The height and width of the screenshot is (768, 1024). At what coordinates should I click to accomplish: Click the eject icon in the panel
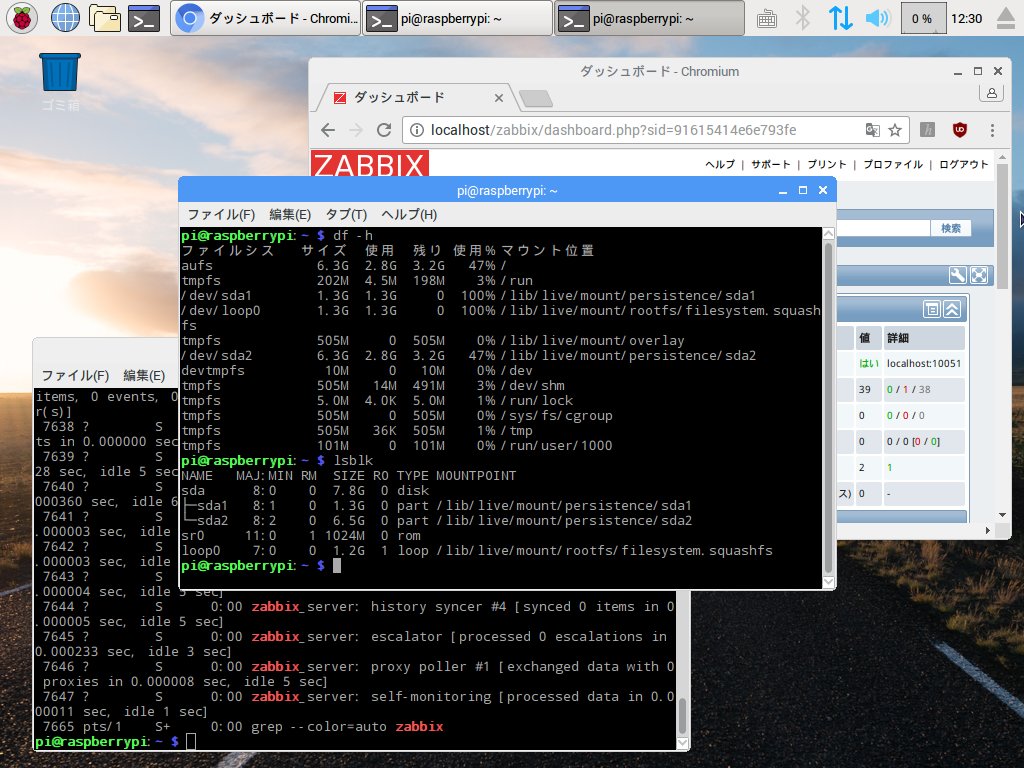pyautogui.click(x=1006, y=18)
